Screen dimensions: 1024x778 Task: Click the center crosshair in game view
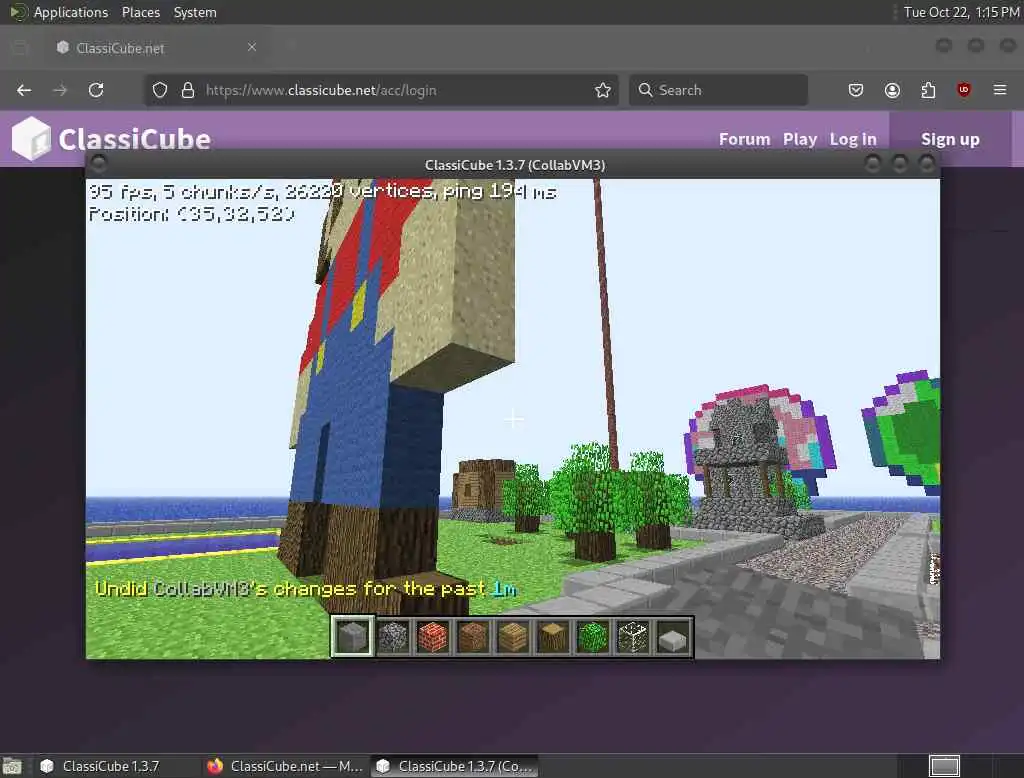tap(514, 418)
